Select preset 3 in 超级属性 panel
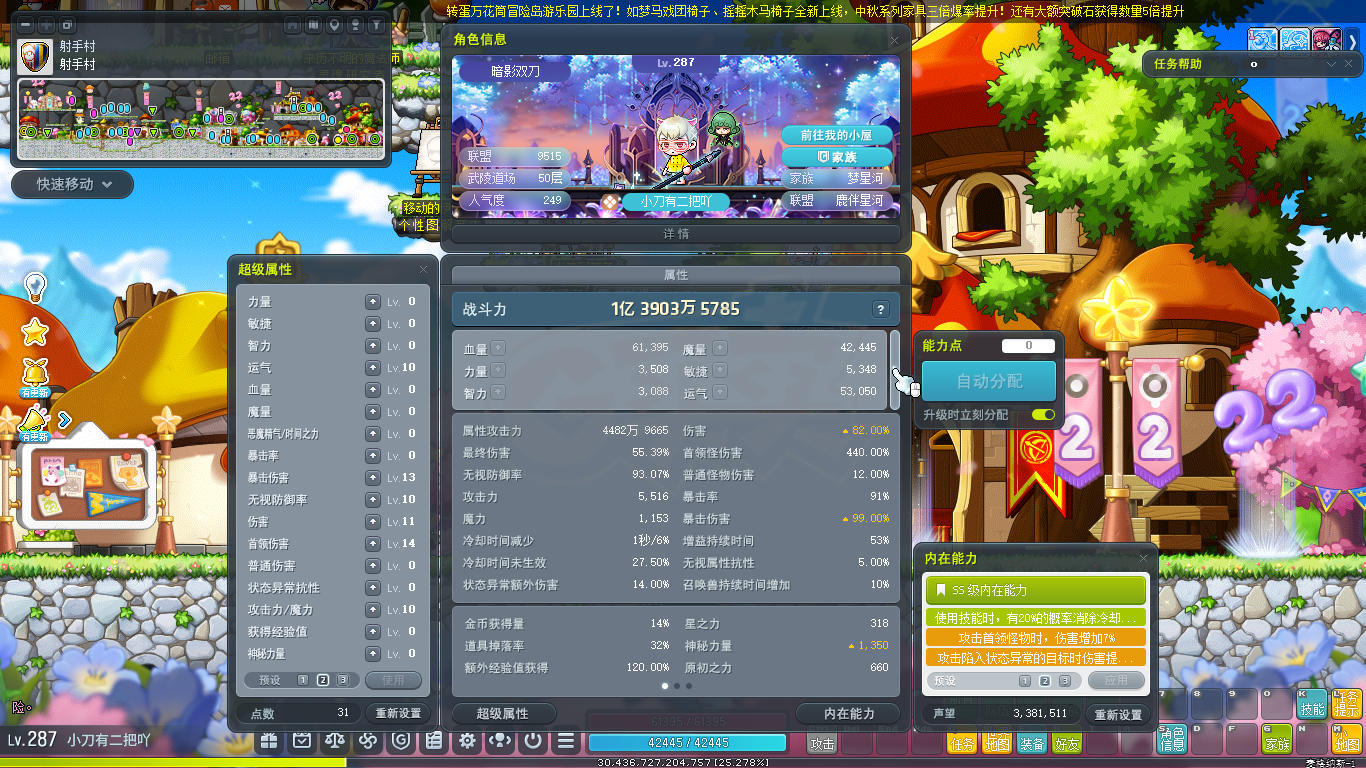 coord(343,680)
